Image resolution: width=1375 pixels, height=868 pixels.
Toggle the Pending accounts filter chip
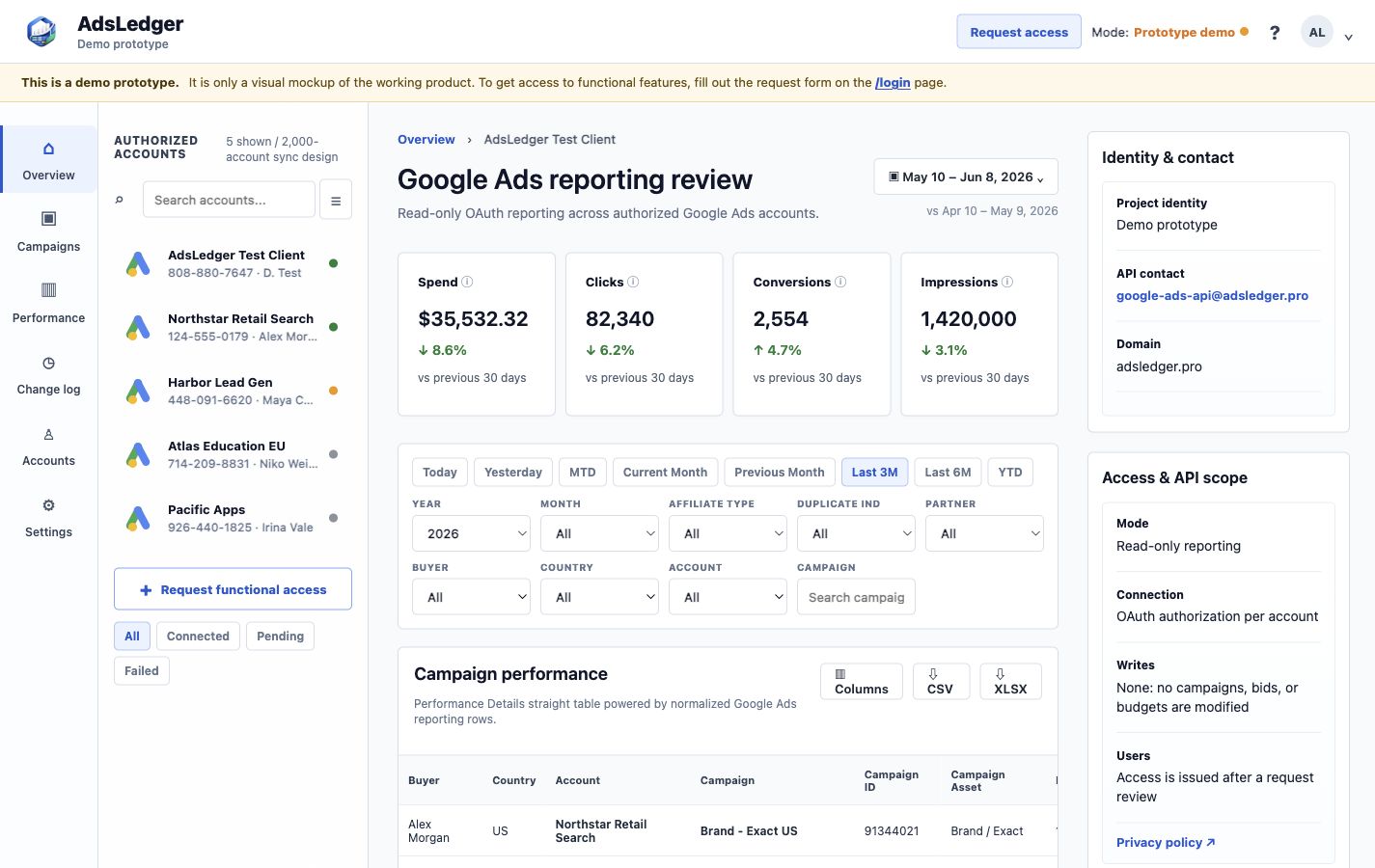(281, 636)
